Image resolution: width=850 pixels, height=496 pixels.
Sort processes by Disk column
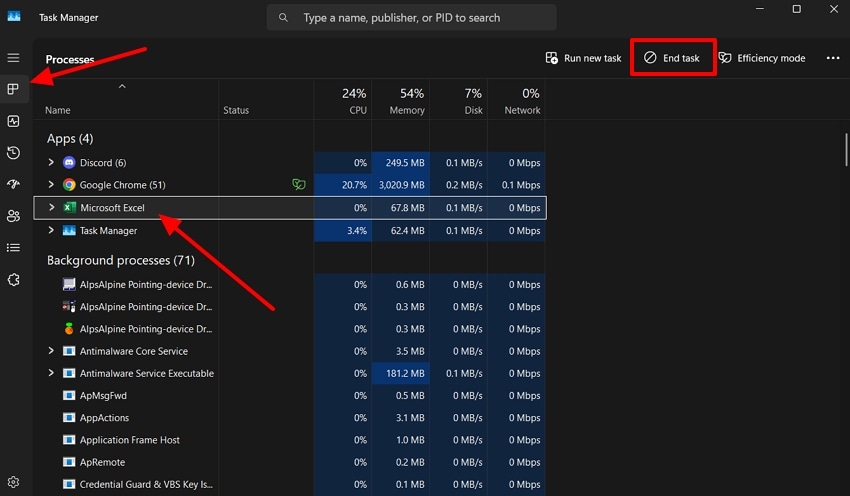tap(459, 101)
